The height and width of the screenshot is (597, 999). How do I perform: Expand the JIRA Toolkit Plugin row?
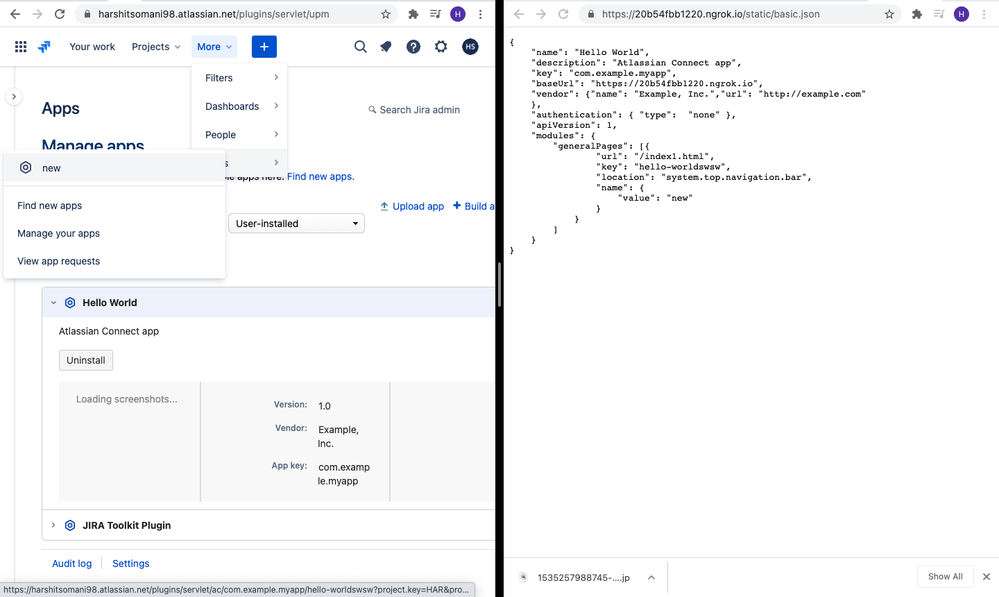click(54, 526)
